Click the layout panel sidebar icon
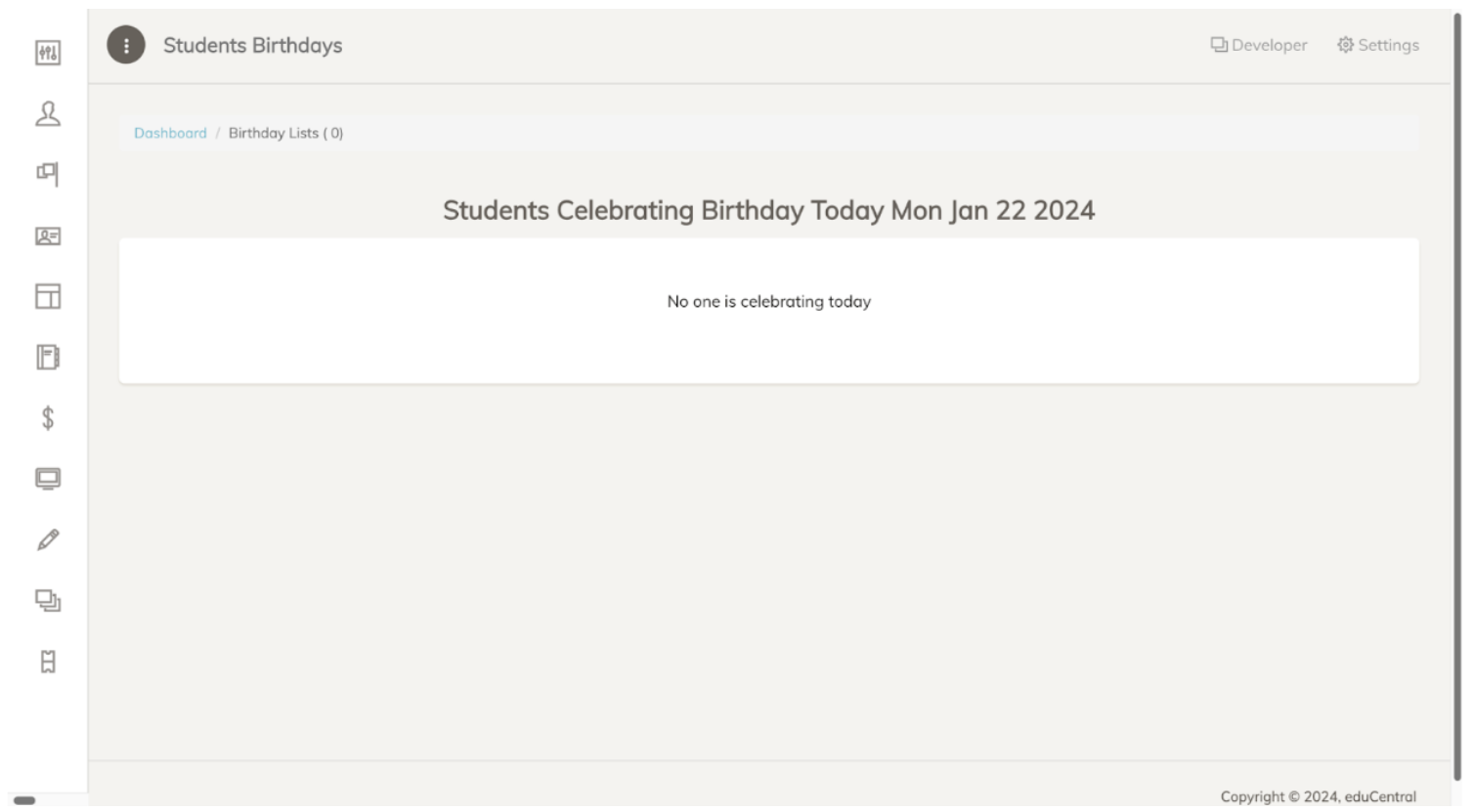 pyautogui.click(x=48, y=296)
